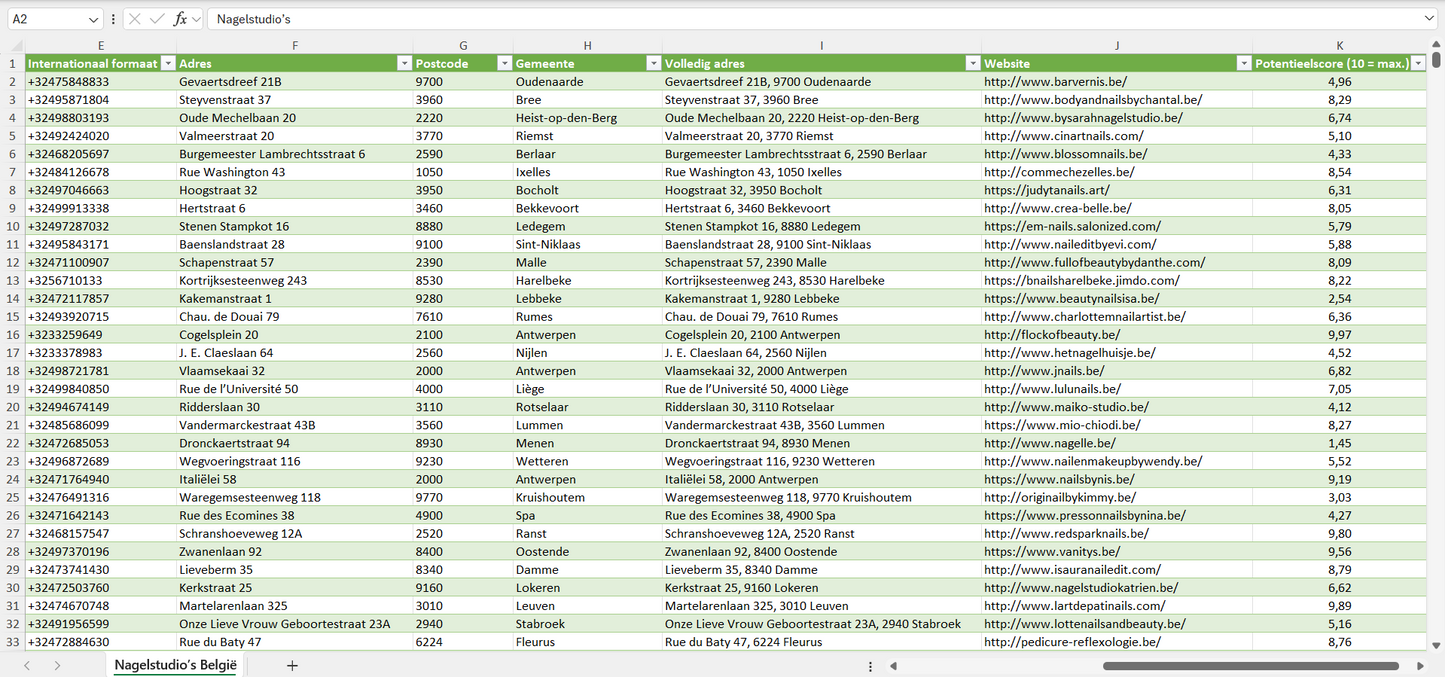
Task: Open the Gemeente filter dropdown
Action: [x=653, y=63]
